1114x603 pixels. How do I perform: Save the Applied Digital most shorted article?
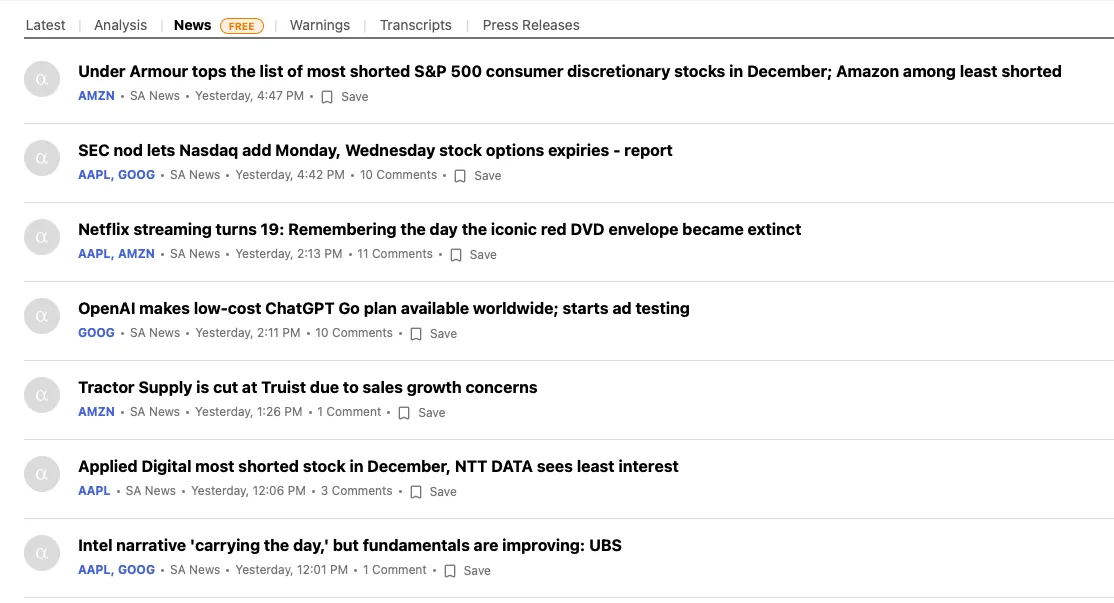(x=416, y=492)
